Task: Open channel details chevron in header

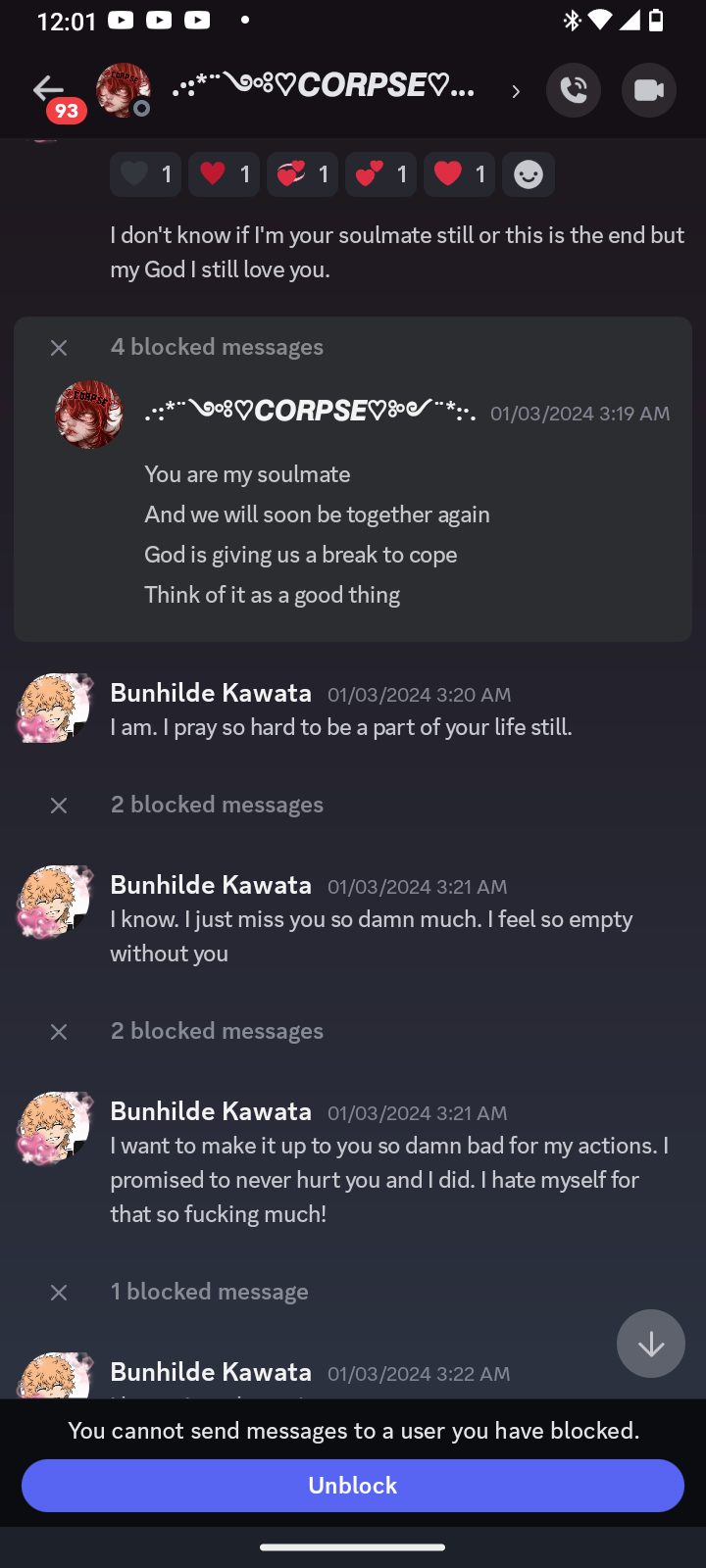Action: point(516,92)
